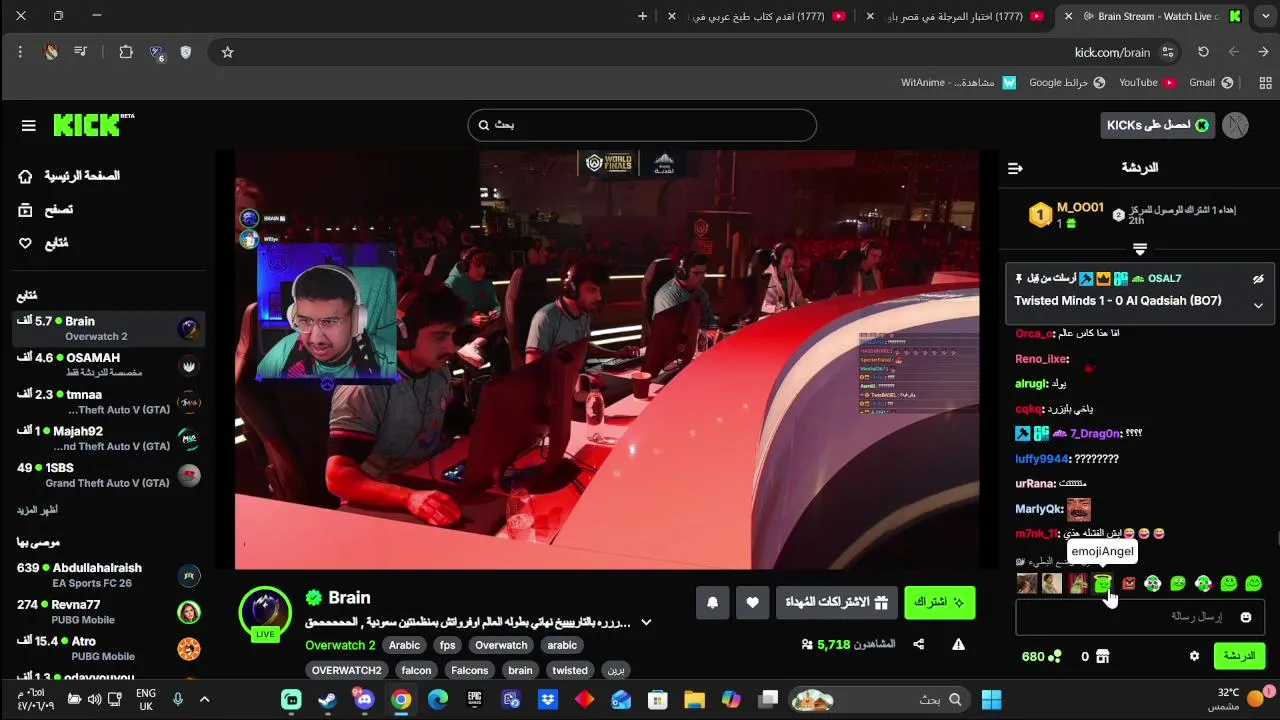
Task: Collapse the pinned Twisted Minds message
Action: (x=1258, y=306)
